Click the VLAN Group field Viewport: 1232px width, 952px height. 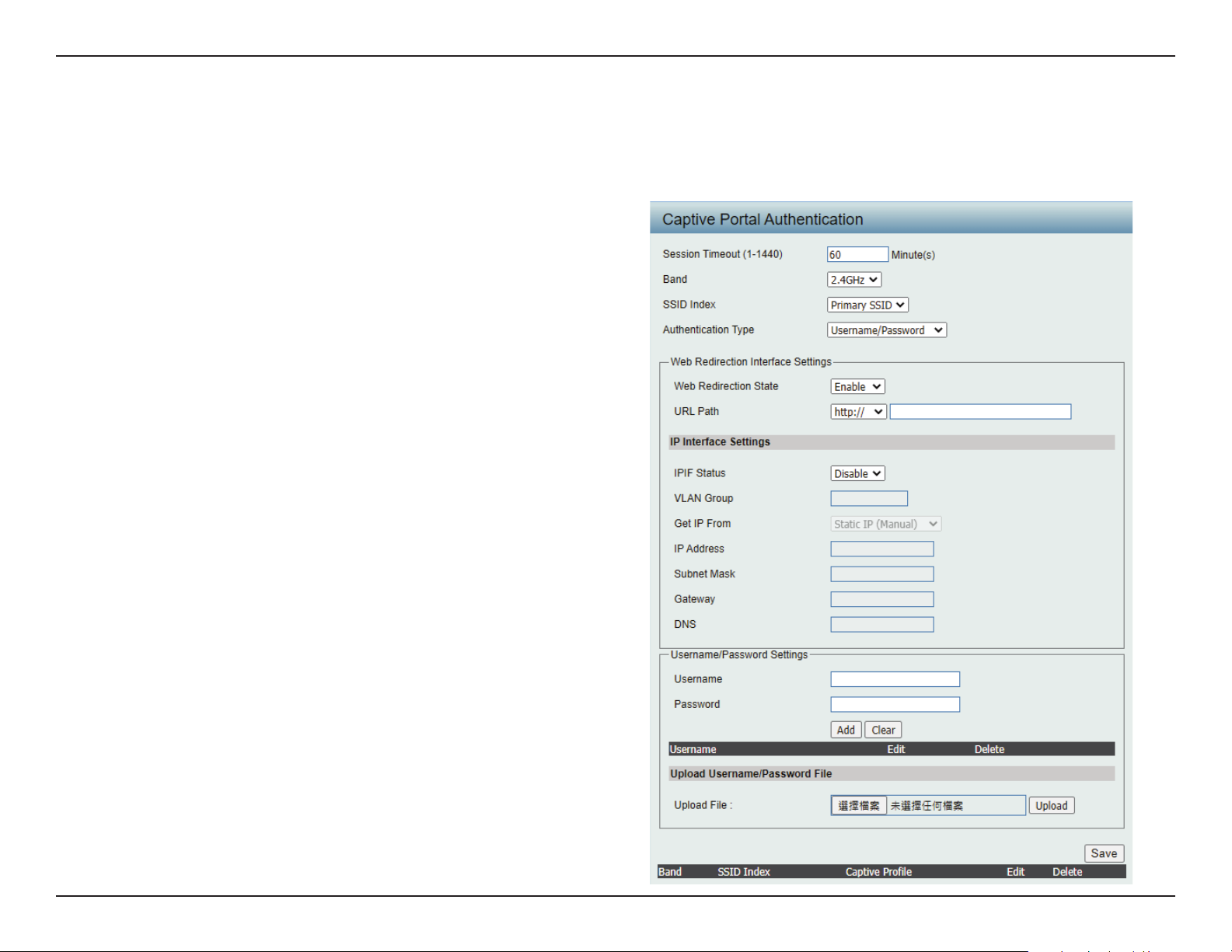click(x=869, y=499)
